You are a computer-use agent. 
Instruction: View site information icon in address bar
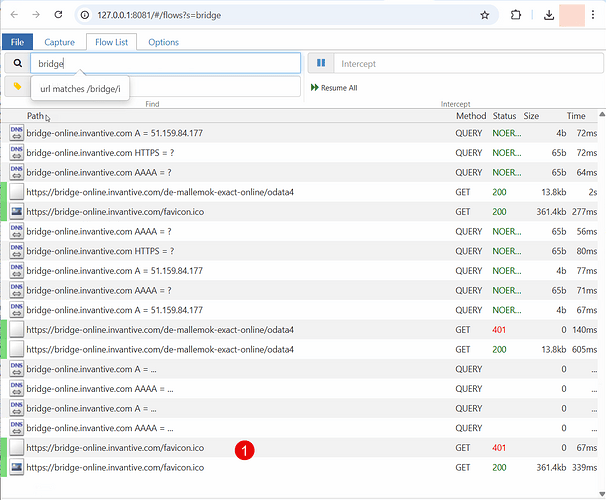point(85,15)
